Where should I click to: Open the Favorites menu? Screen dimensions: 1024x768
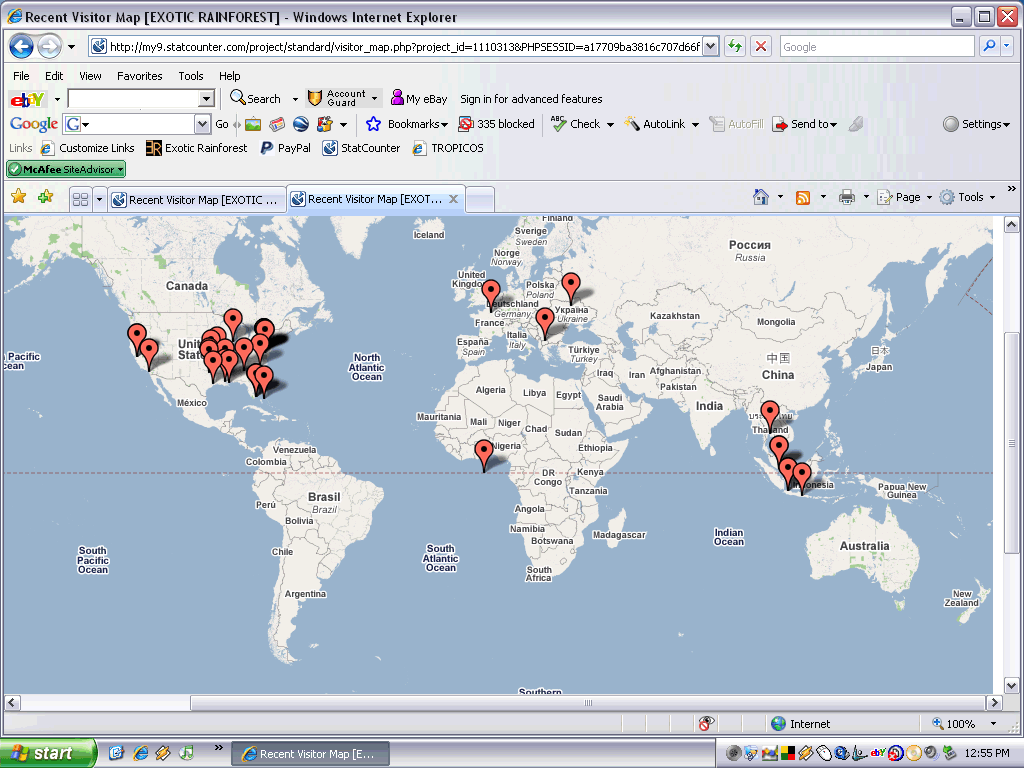tap(139, 76)
